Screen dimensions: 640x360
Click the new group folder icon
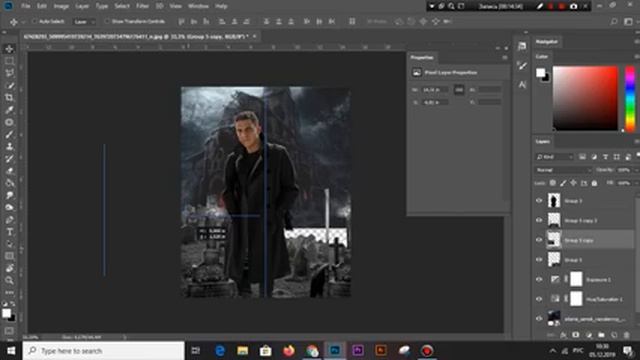pyautogui.click(x=601, y=335)
